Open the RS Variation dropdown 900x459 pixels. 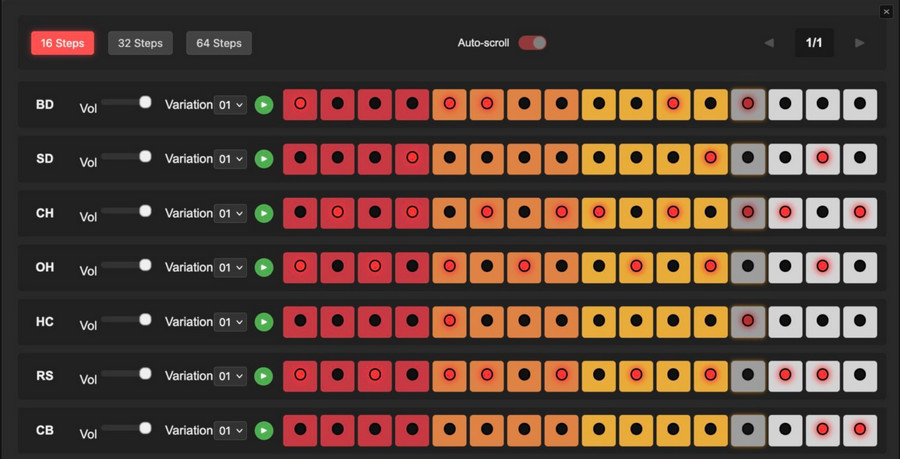pos(230,376)
